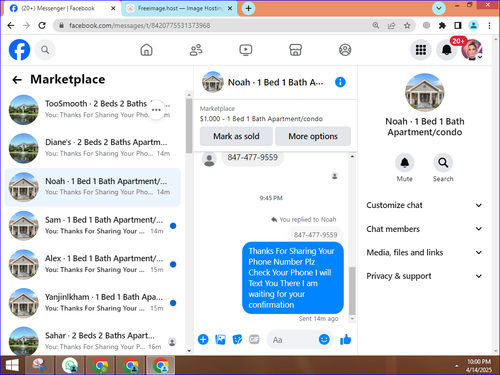
Task: Open more actions plus icon
Action: tap(203, 340)
